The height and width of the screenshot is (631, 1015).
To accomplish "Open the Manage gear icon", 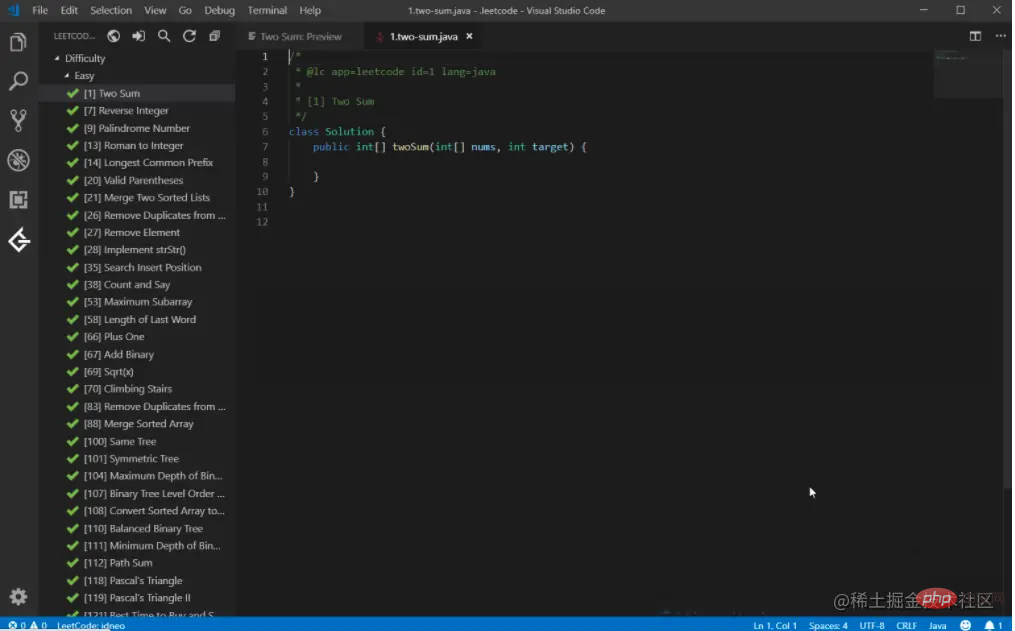I will click(18, 597).
